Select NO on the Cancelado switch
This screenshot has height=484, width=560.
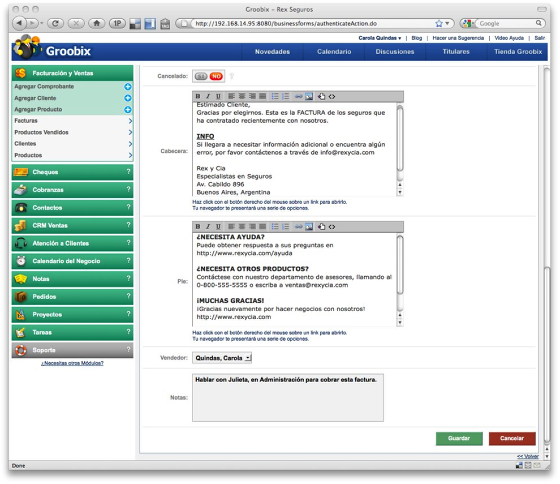tap(216, 76)
